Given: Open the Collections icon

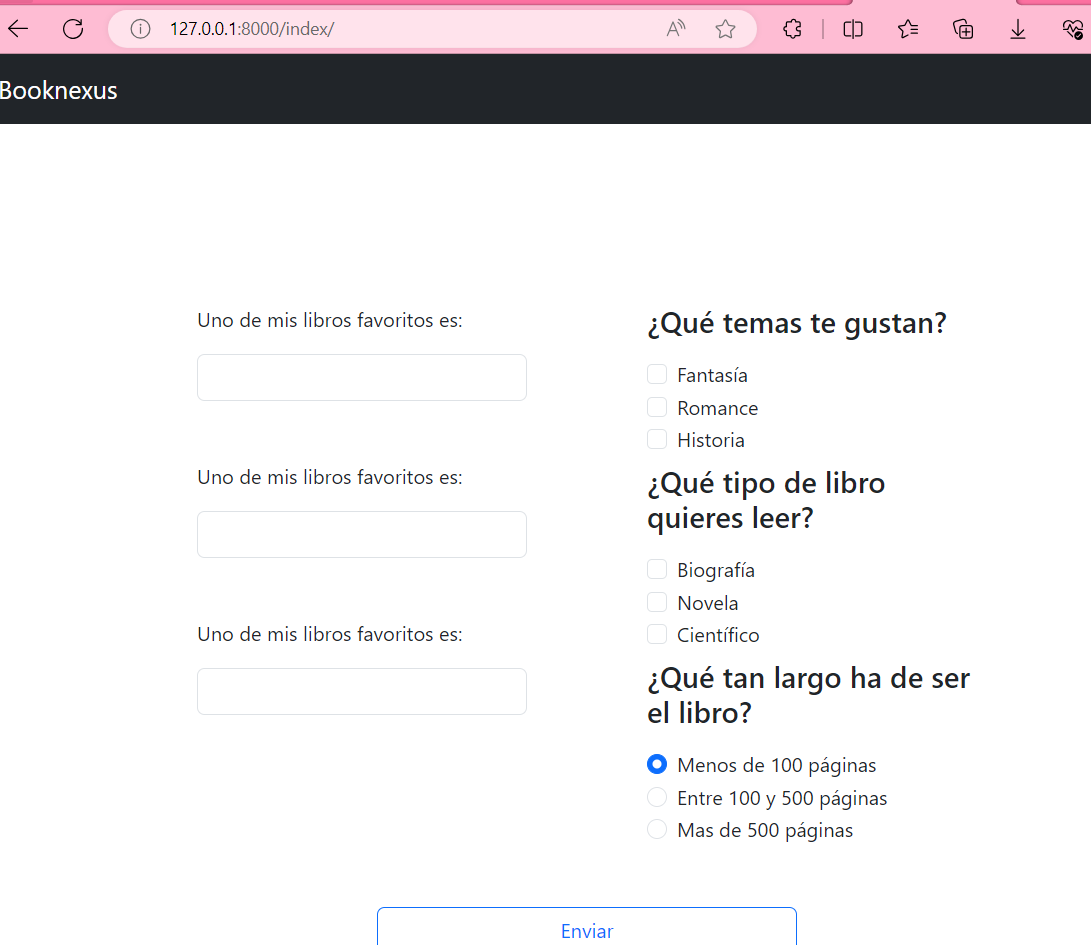Looking at the screenshot, I should 963,29.
